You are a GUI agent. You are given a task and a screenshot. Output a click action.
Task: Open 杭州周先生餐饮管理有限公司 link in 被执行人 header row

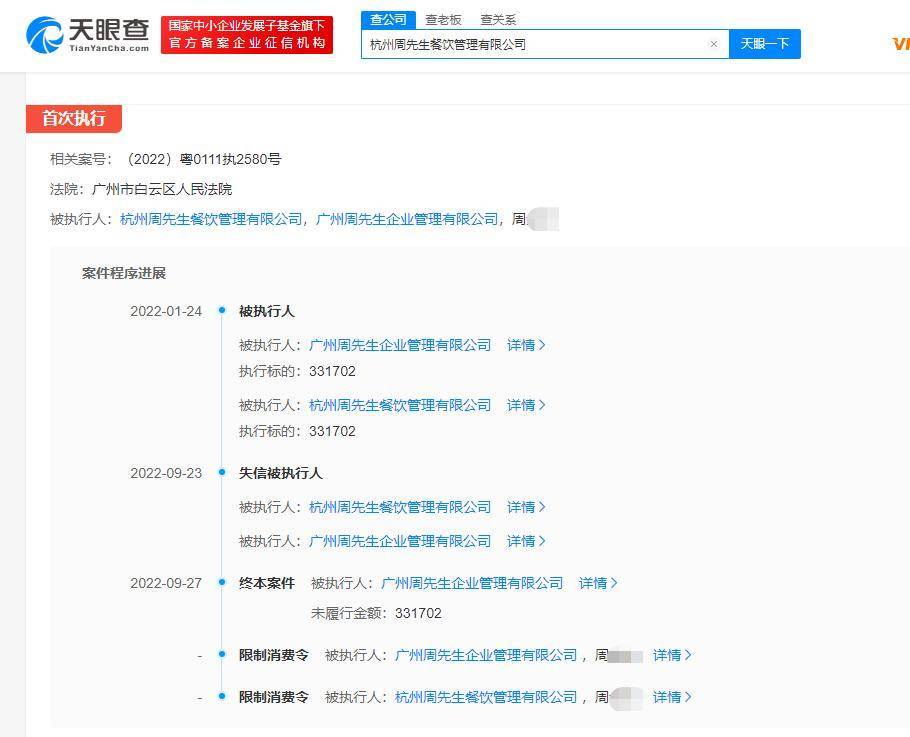pos(210,219)
